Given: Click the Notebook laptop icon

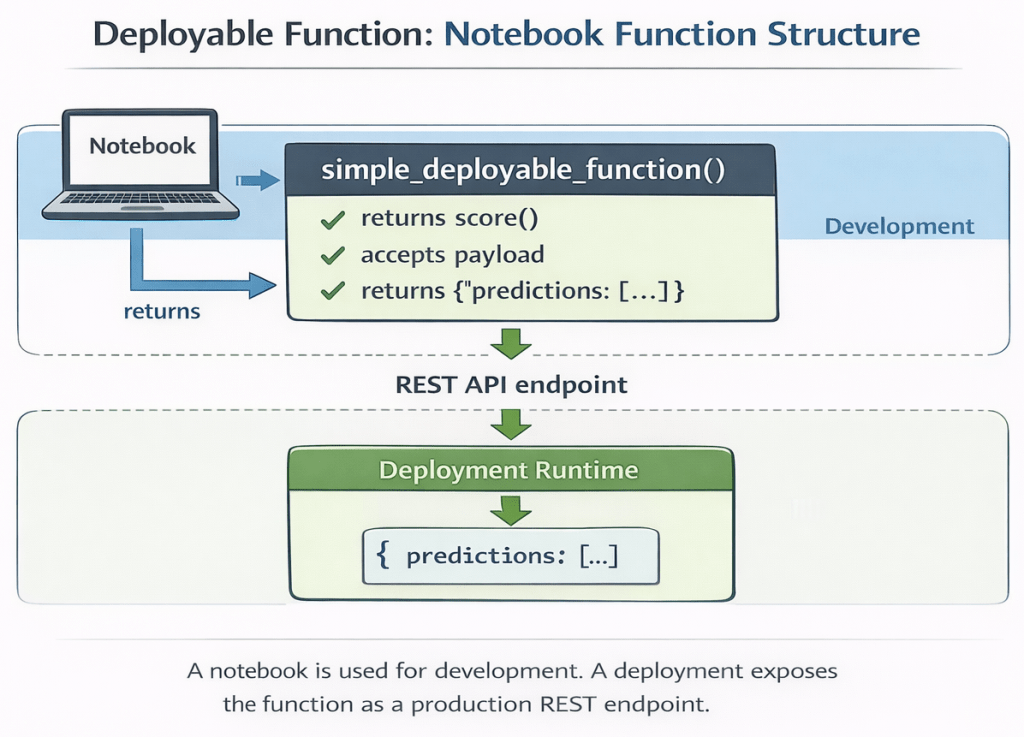Looking at the screenshot, I should (x=142, y=163).
